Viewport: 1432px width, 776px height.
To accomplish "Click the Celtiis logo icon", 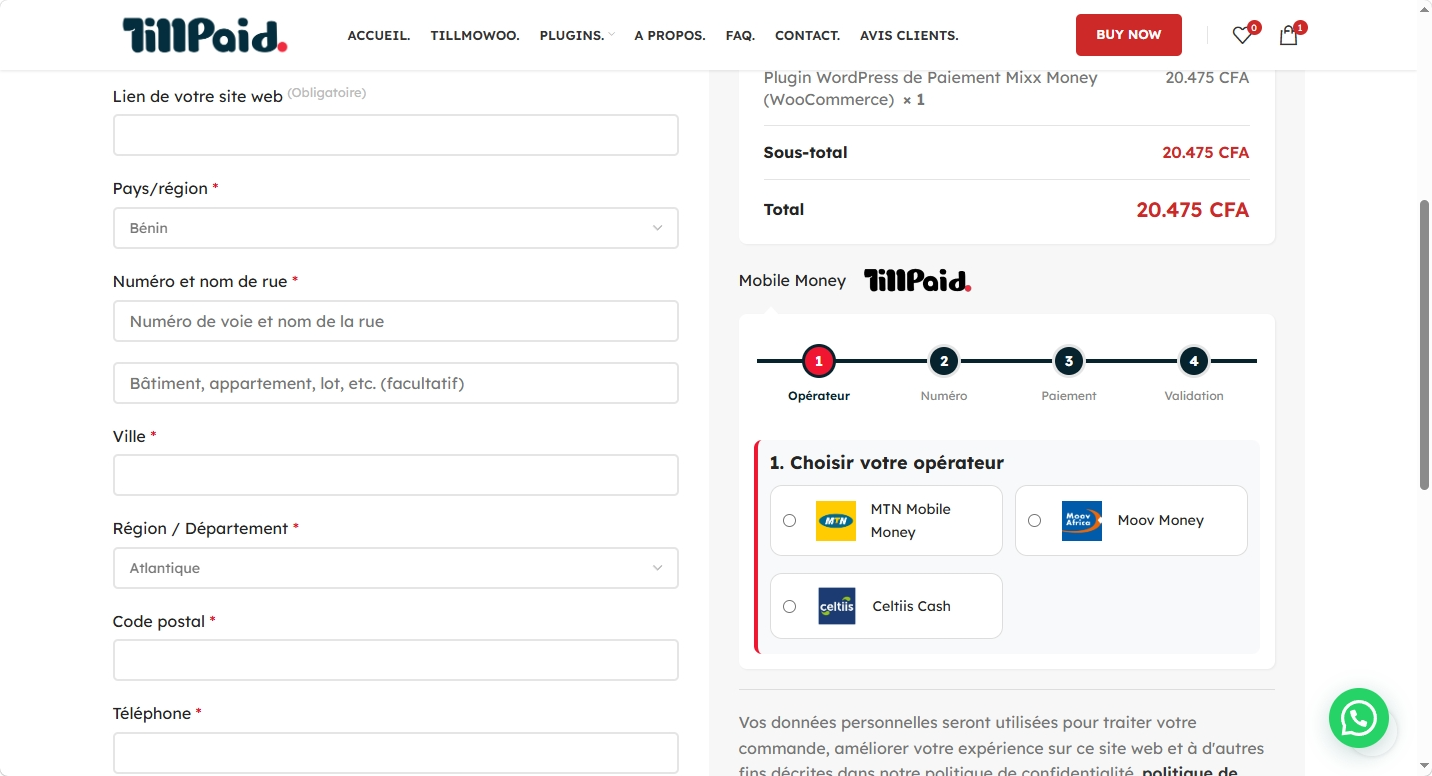I will pos(837,606).
